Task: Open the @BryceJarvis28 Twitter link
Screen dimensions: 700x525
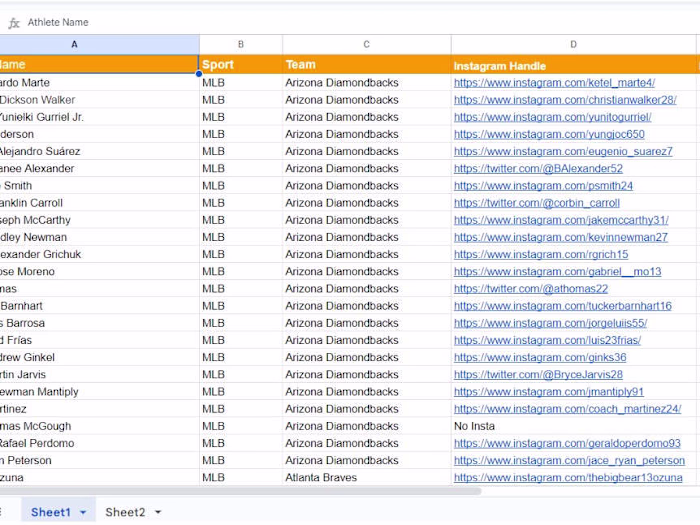Action: [x=538, y=375]
